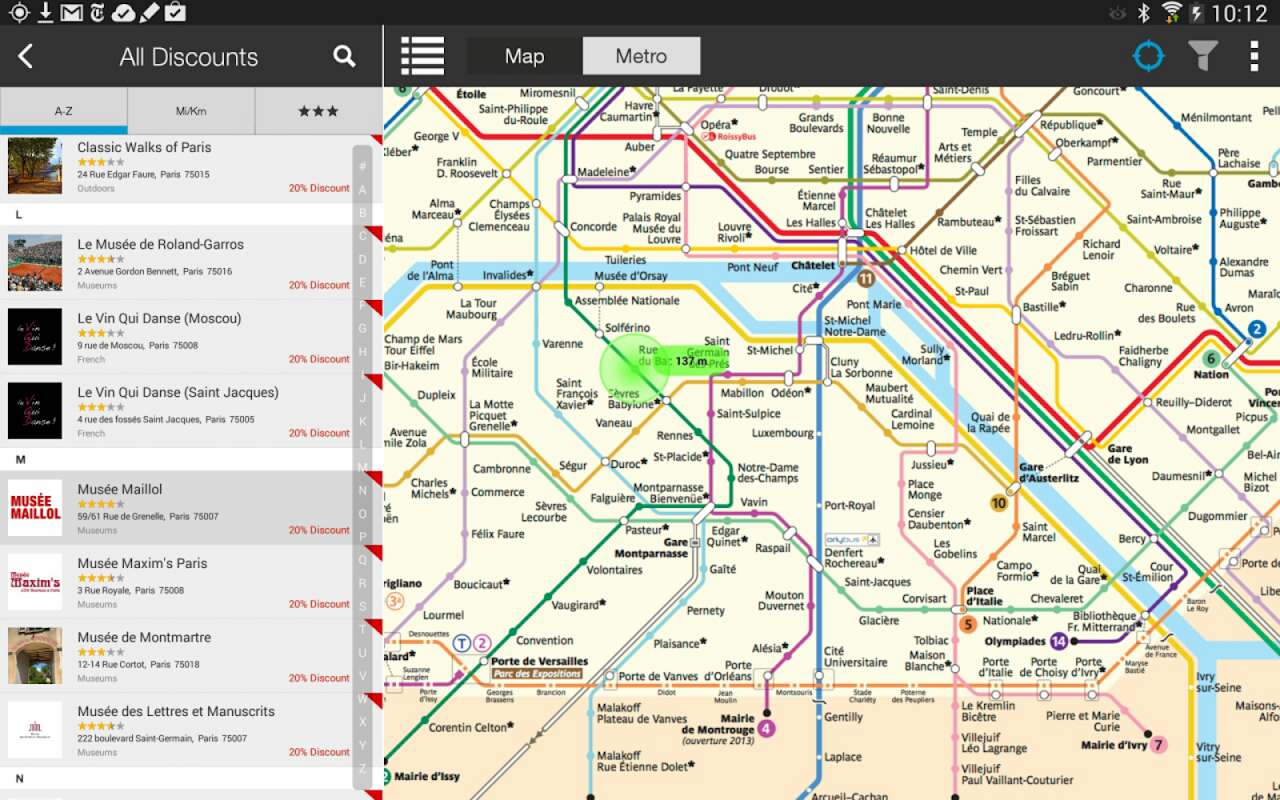Tap Concorde station label
1280x800 pixels.
(593, 227)
